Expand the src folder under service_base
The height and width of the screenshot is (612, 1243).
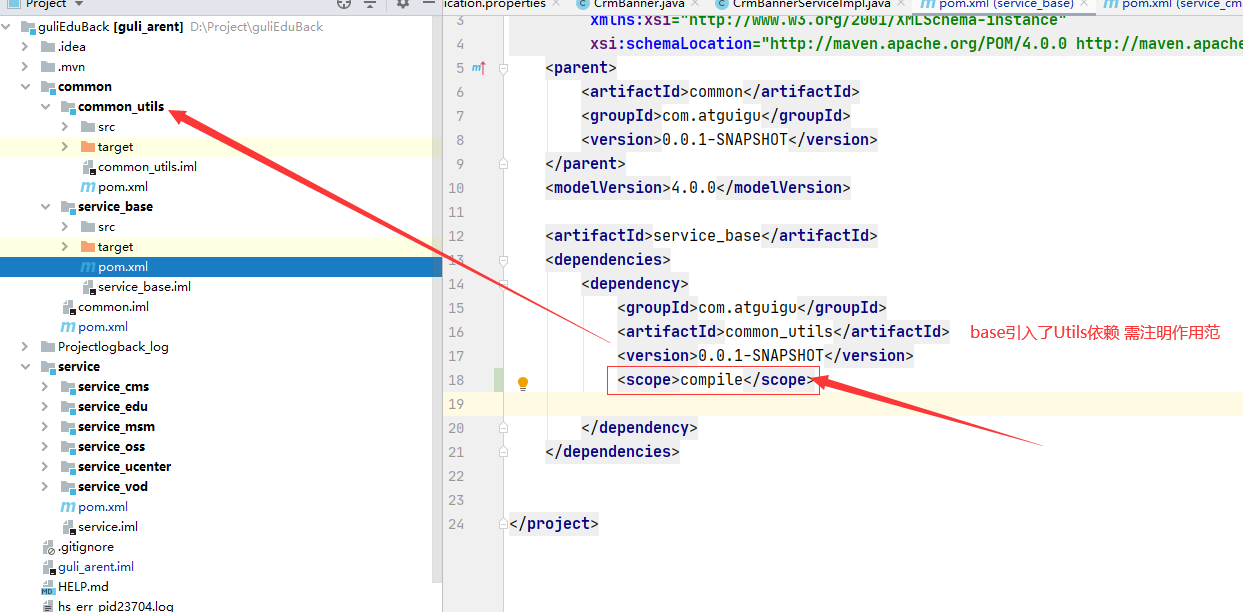[66, 227]
